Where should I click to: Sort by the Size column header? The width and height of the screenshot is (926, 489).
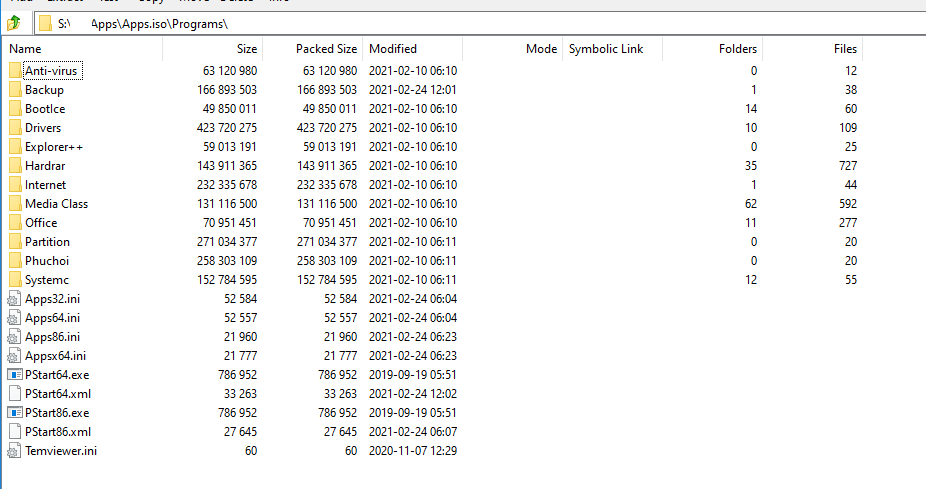(213, 49)
